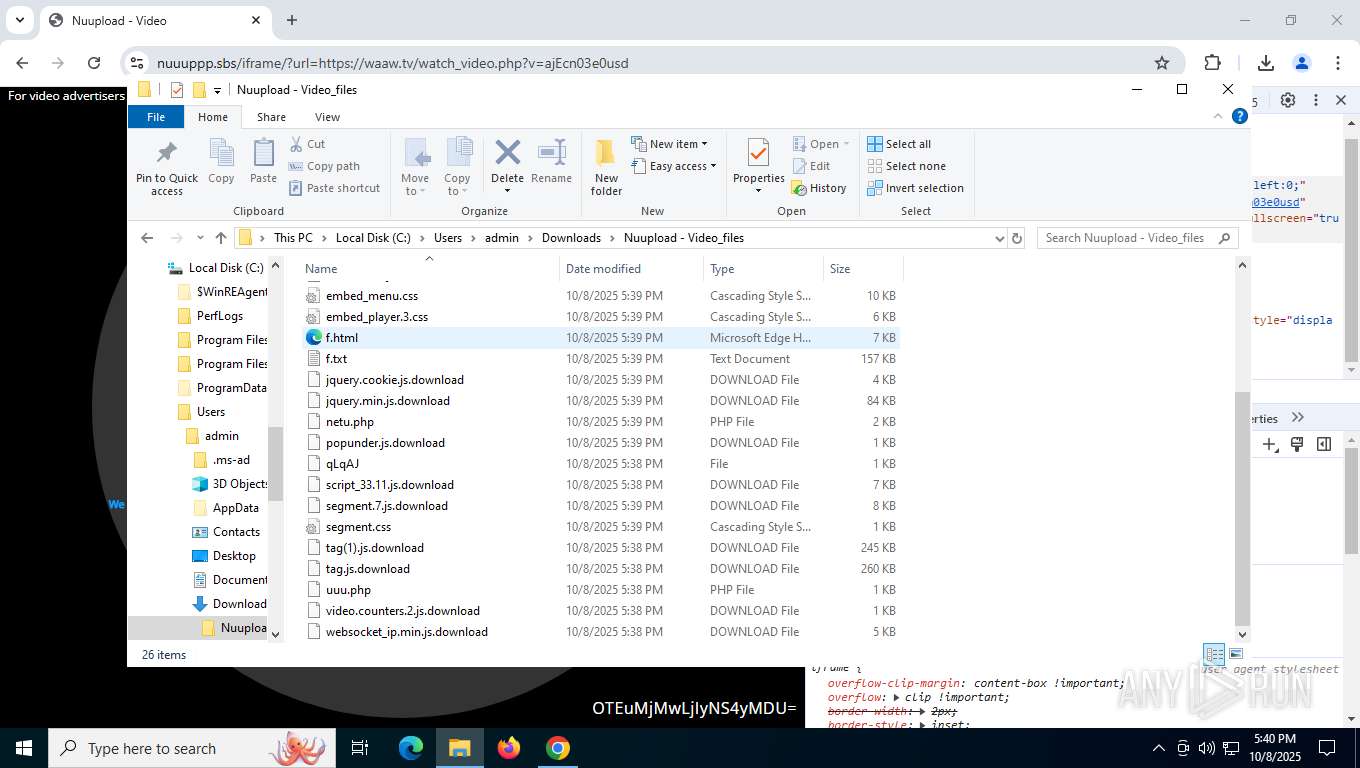Open a new Chrome tab
1360x768 pixels.
click(292, 20)
